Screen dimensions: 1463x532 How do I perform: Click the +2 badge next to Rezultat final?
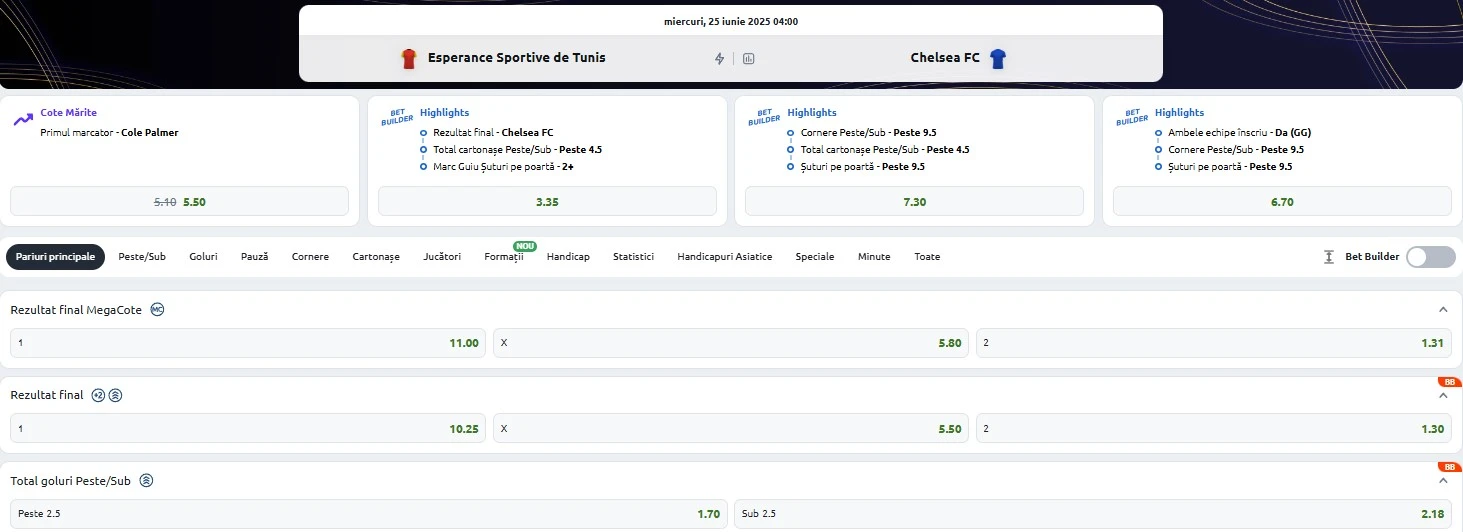98,395
